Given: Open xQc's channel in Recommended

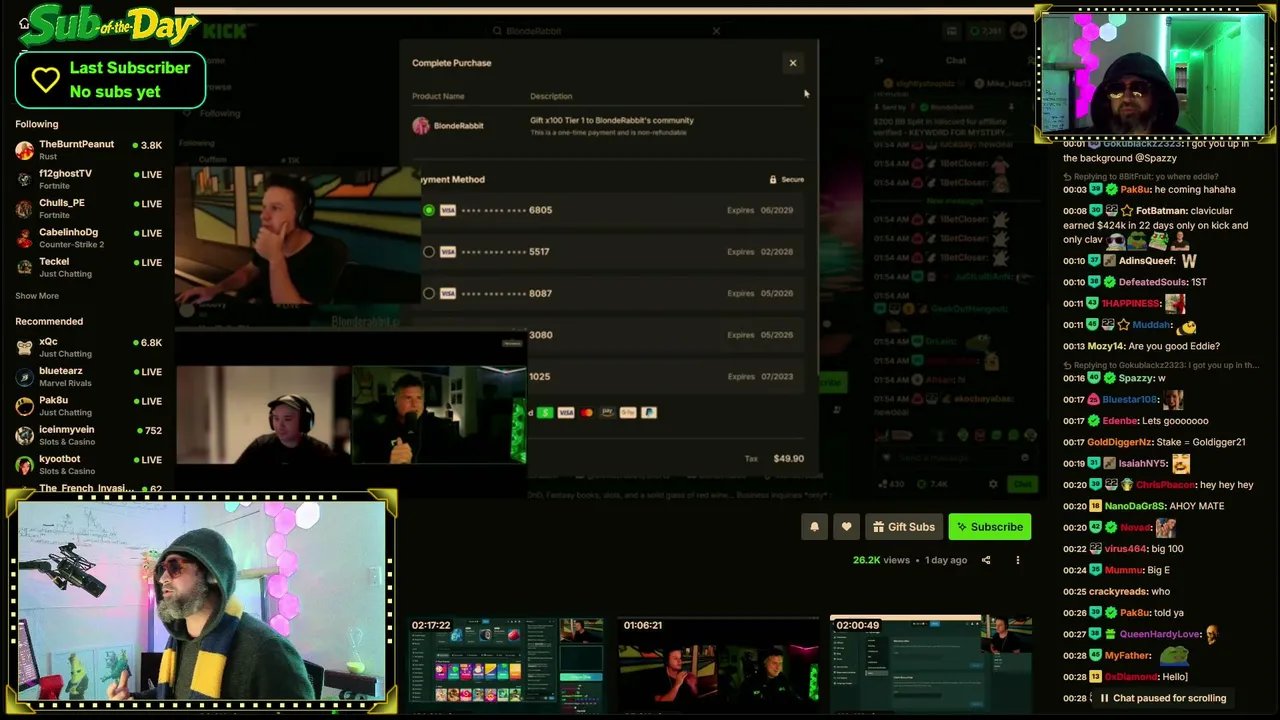Looking at the screenshot, I should [88, 347].
